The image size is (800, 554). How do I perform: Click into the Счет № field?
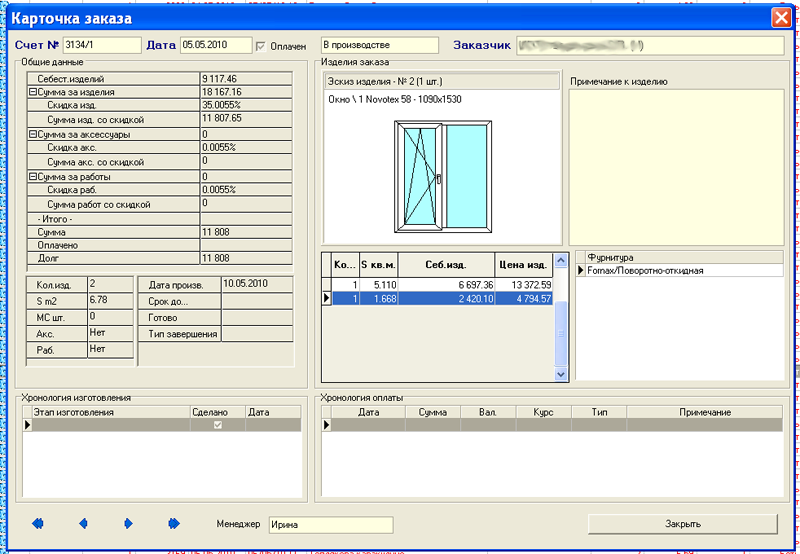(x=101, y=45)
